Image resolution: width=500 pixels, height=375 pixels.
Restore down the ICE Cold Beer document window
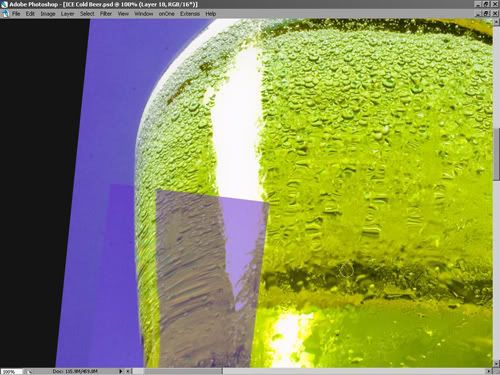[x=486, y=13]
